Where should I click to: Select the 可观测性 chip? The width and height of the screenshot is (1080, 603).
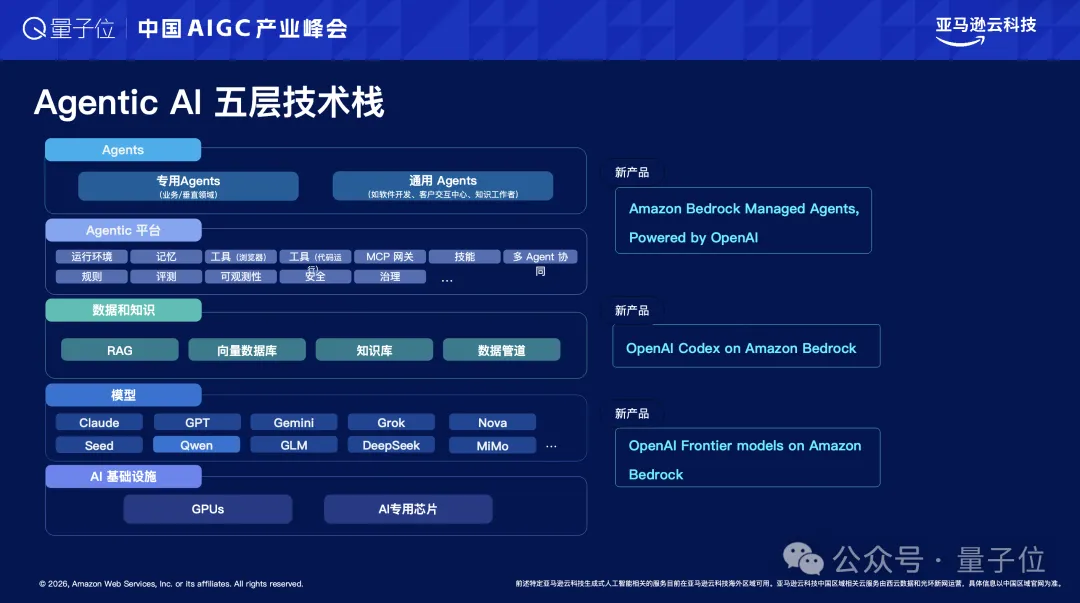(x=240, y=276)
